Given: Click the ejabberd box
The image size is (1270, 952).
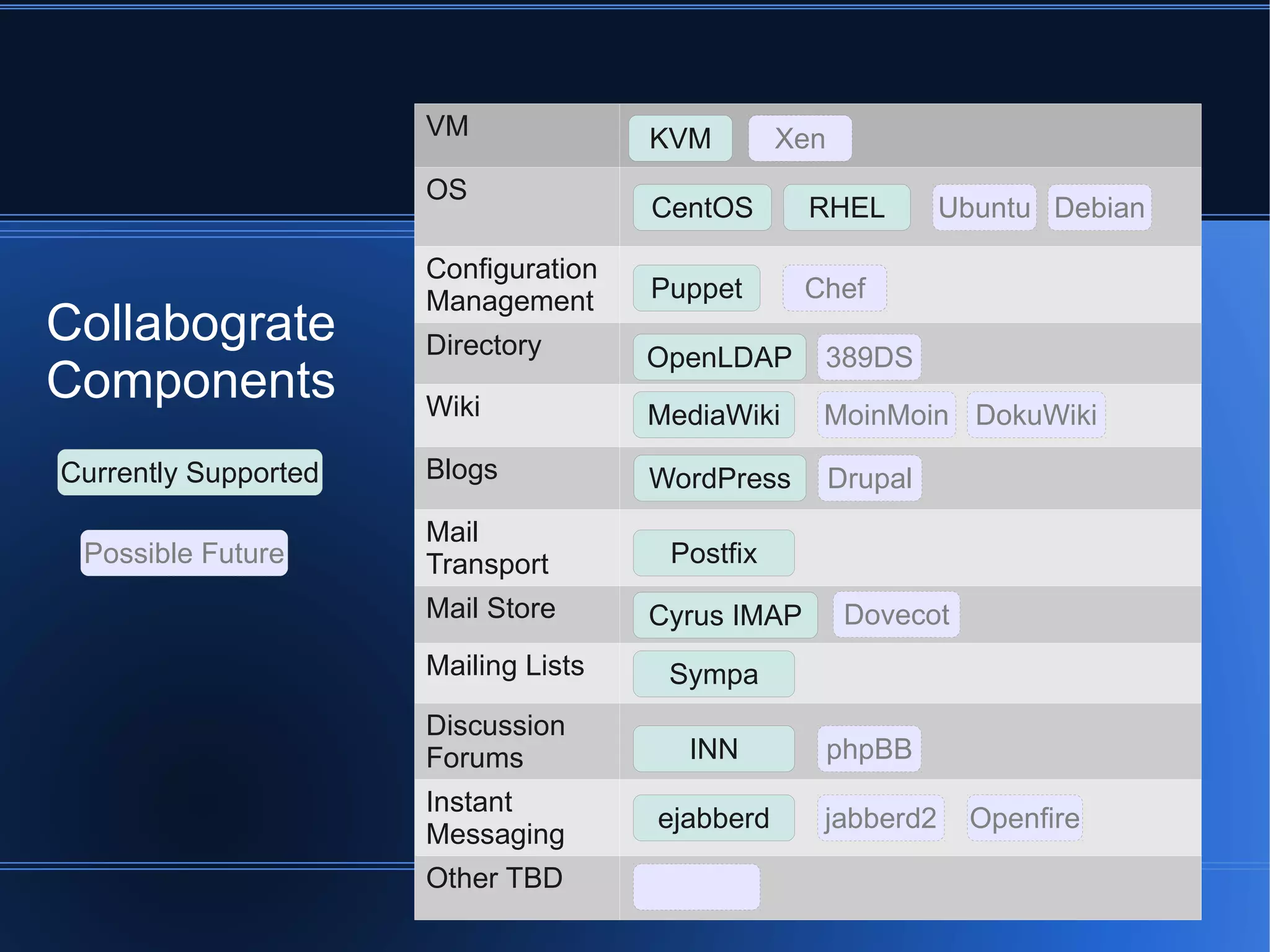Looking at the screenshot, I should (714, 818).
